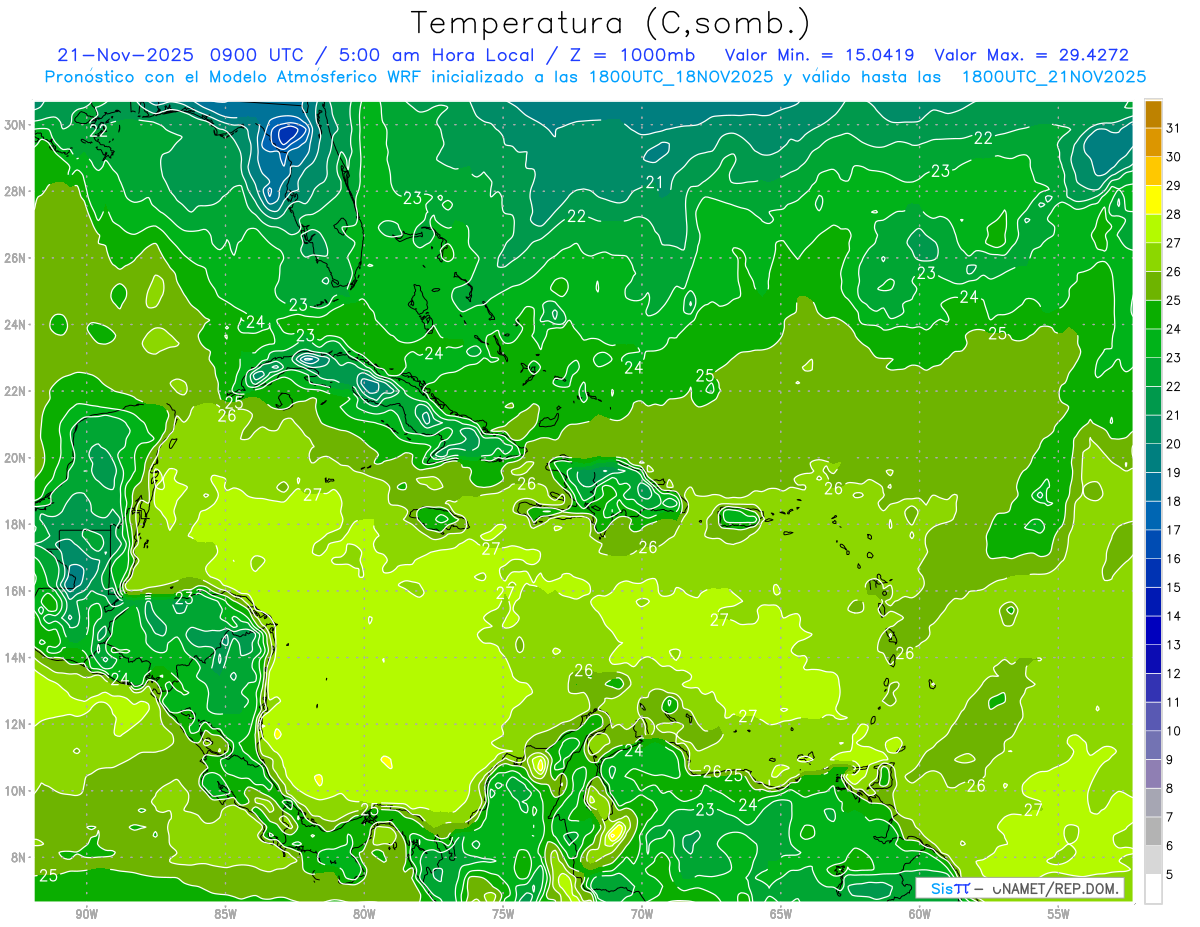This screenshot has width=1200, height=927.
Task: Pick the teal swatch between 19 and 20
Action: (x=1153, y=459)
